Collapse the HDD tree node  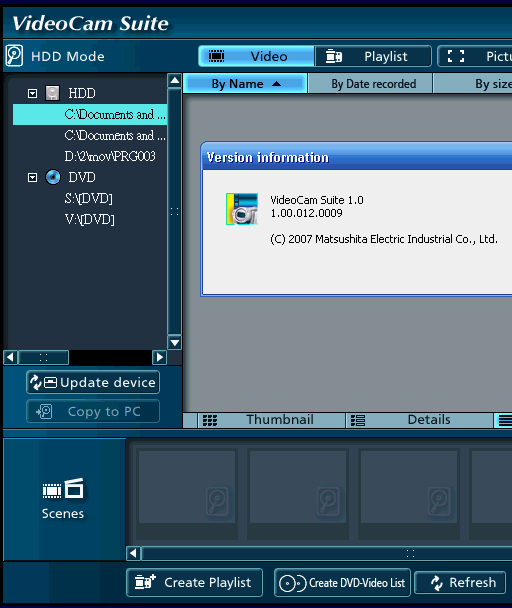33,93
